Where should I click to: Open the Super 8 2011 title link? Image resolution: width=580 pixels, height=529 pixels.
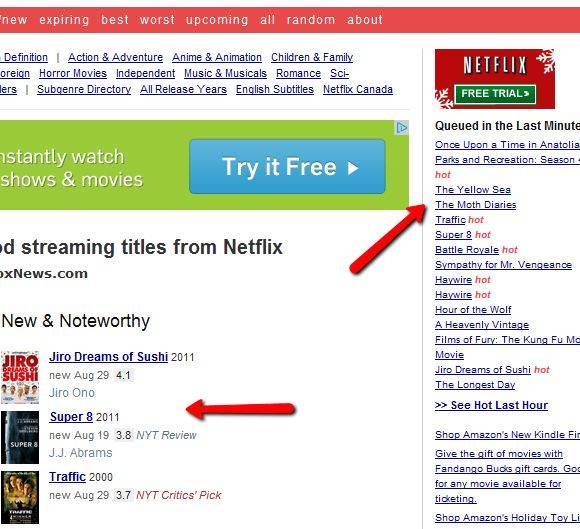71,417
